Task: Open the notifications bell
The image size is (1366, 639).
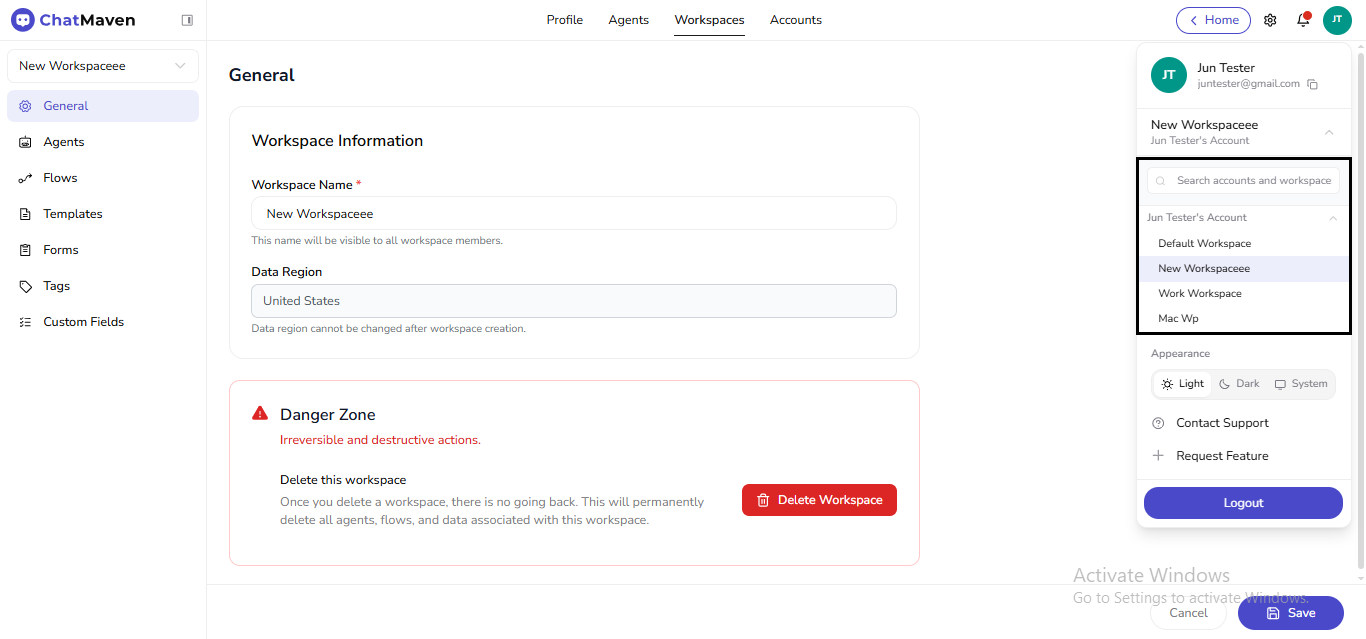Action: 1303,20
